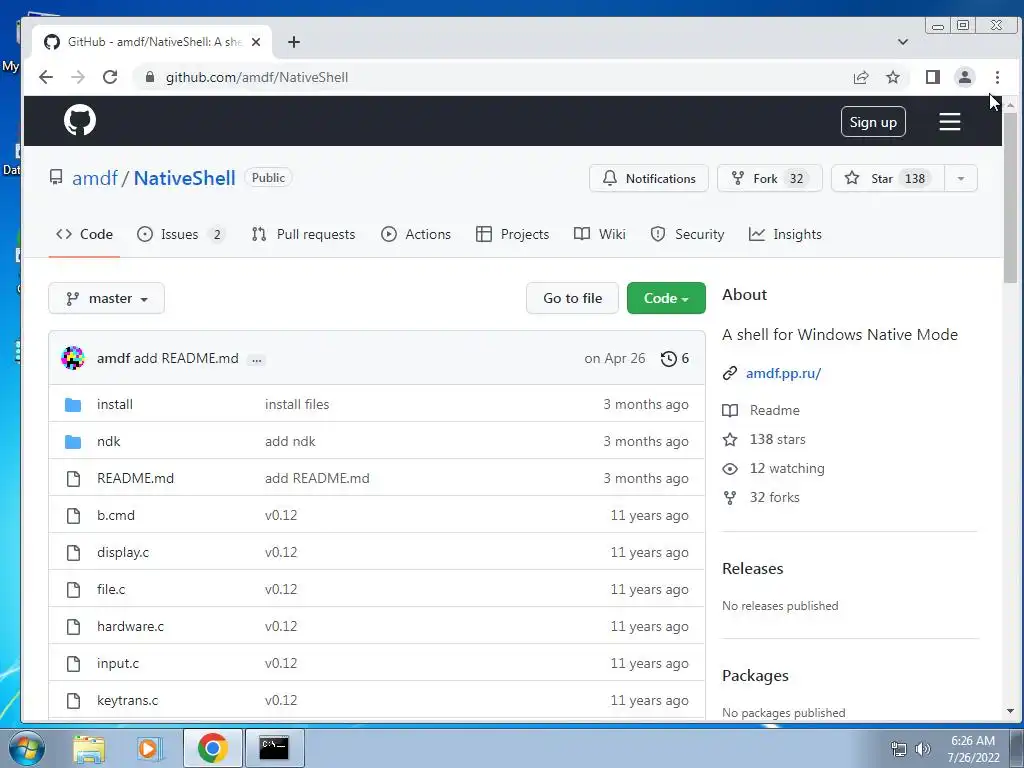The width and height of the screenshot is (1024, 768).
Task: Click the padlock site info icon
Action: click(x=150, y=77)
